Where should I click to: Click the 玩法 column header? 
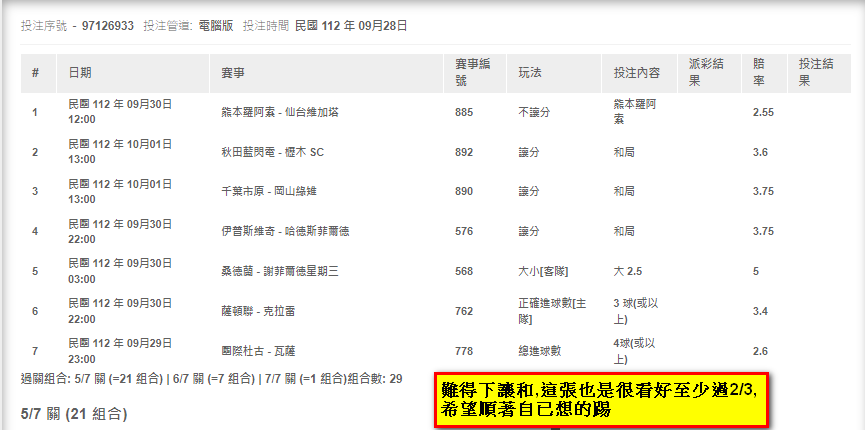tap(530, 73)
